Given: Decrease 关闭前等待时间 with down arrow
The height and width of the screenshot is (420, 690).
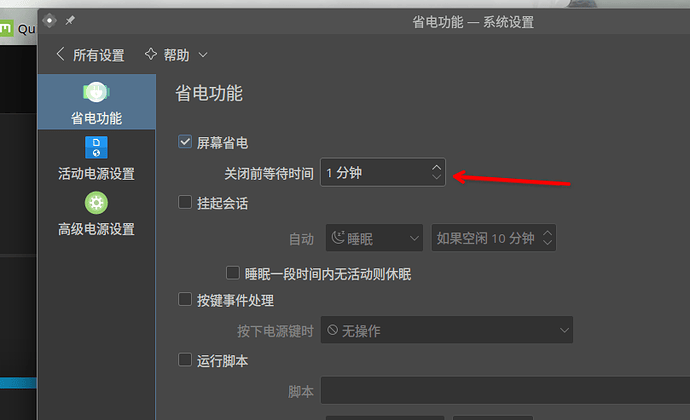Looking at the screenshot, I should click(x=436, y=177).
